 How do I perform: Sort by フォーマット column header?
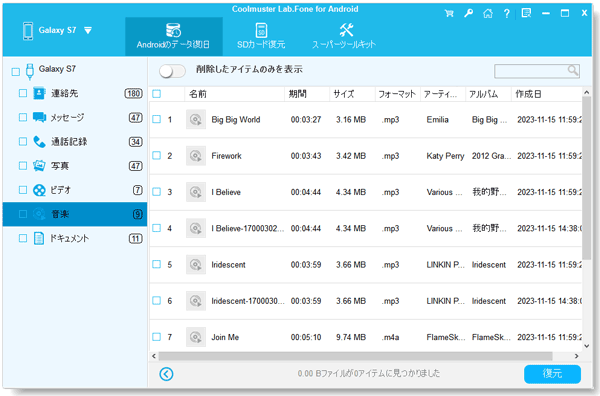[398, 94]
